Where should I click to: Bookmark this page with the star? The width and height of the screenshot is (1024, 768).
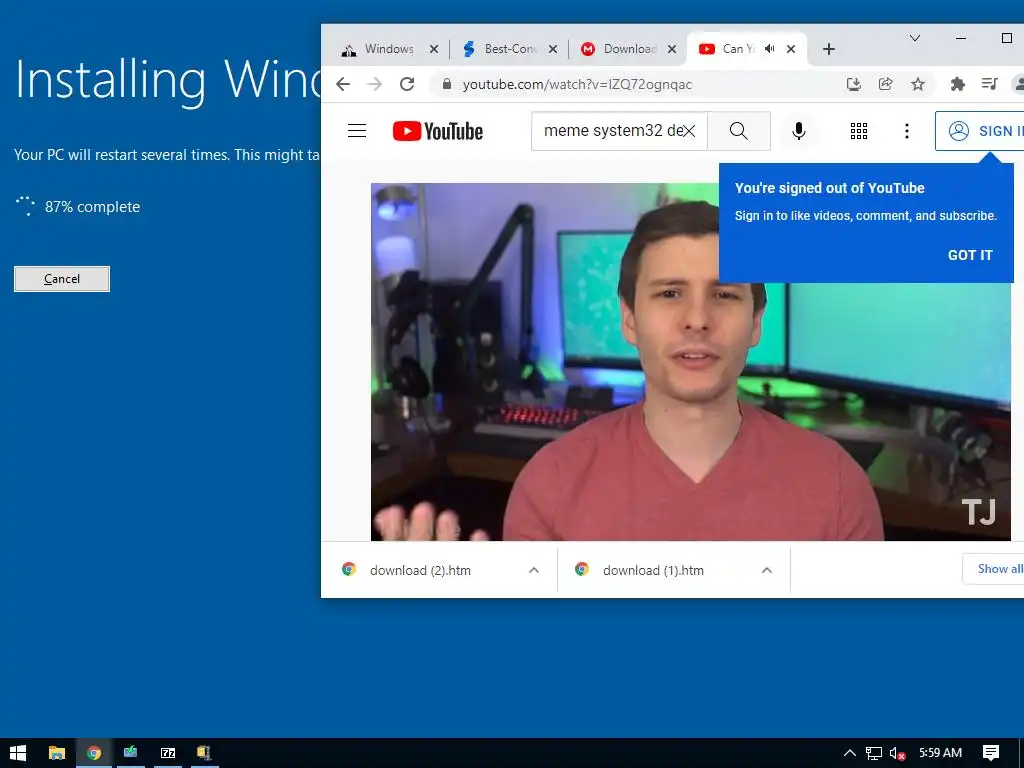point(918,84)
